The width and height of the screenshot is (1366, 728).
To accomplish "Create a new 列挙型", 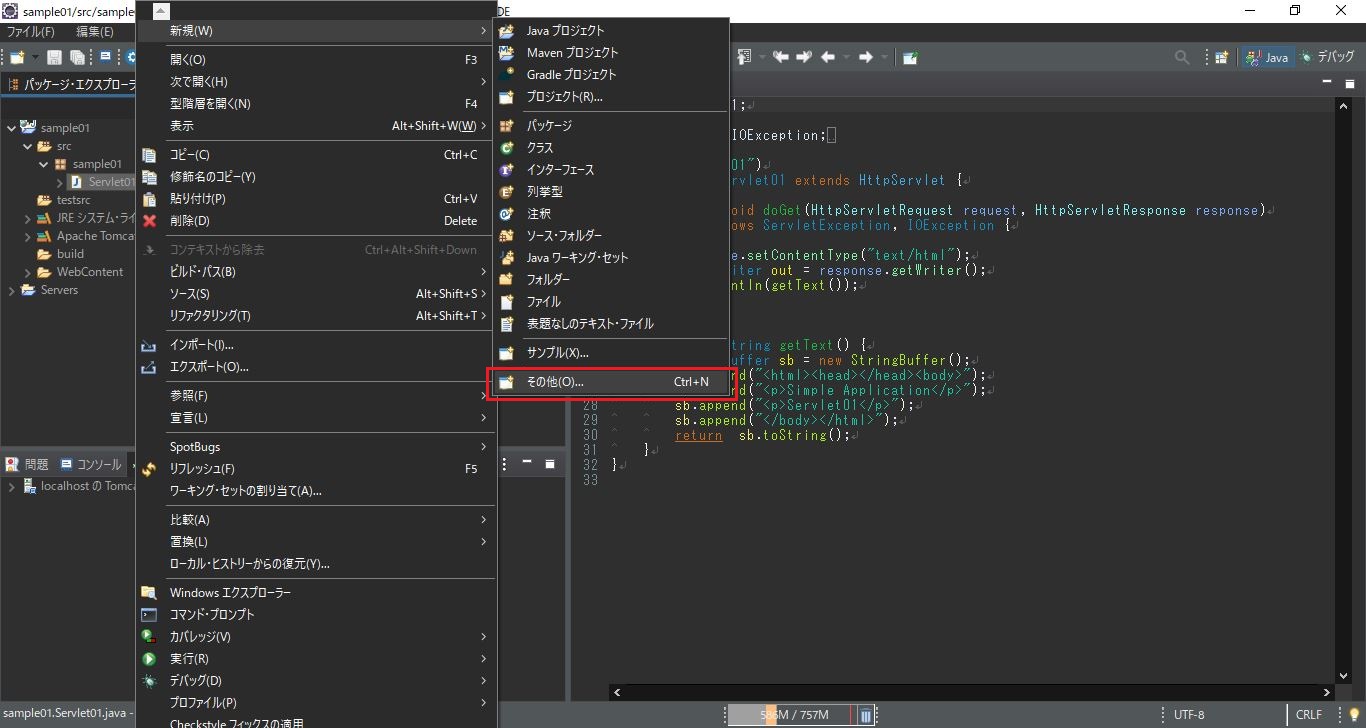I will 614,192.
